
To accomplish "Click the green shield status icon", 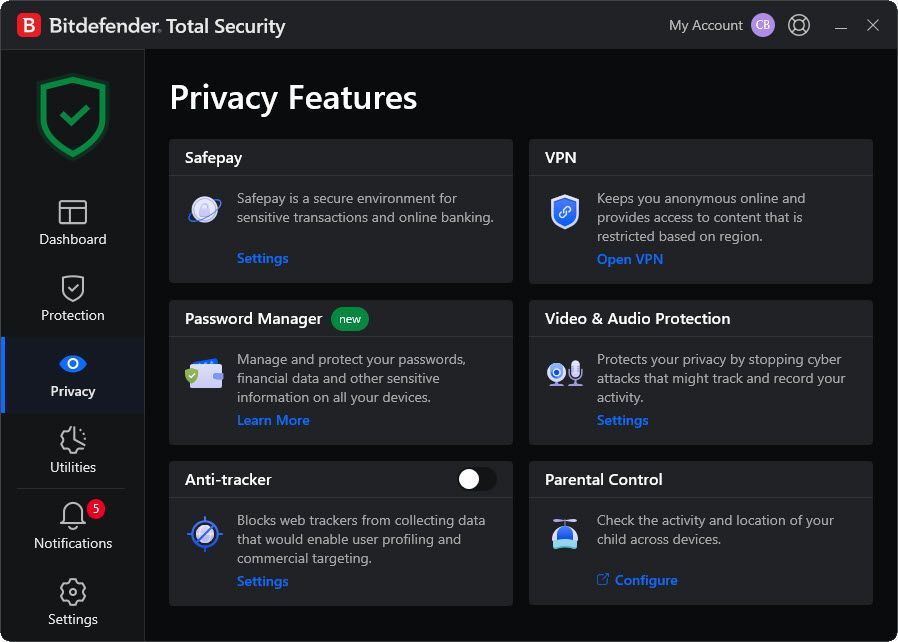I will (x=72, y=115).
